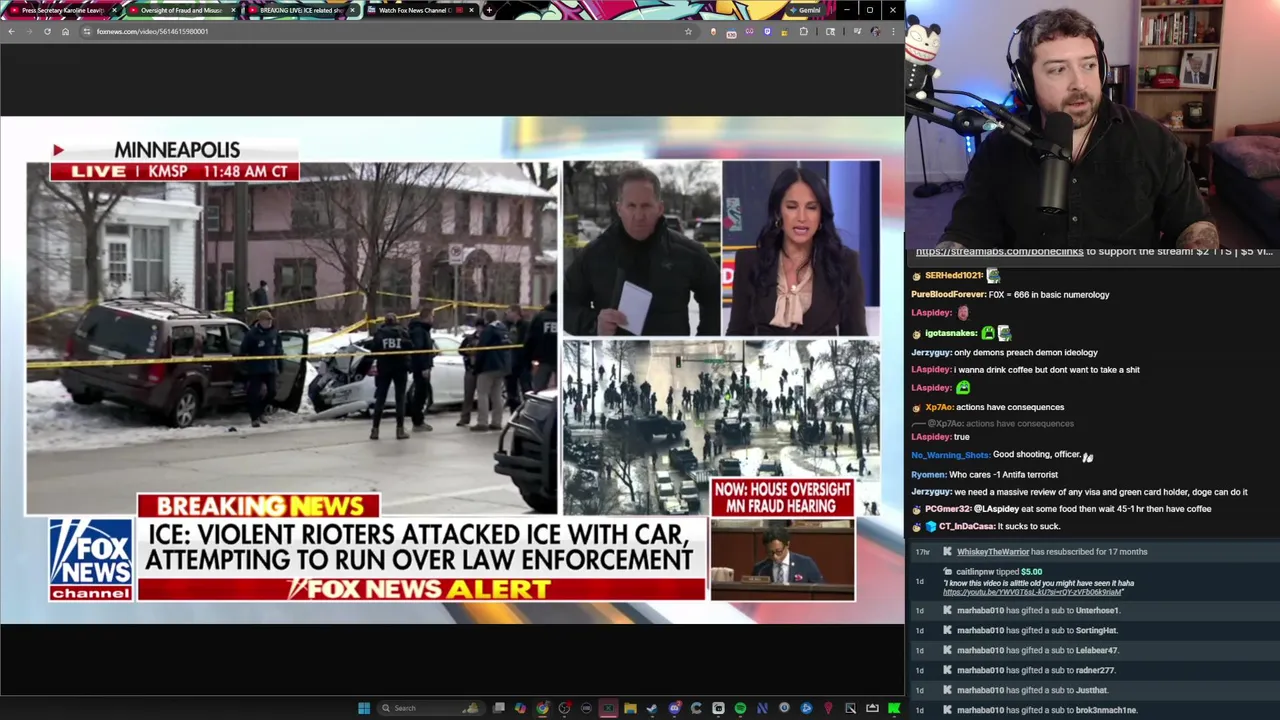Image resolution: width=1280 pixels, height=720 pixels.
Task: Open the Chrome three-dot menu
Action: coord(893,31)
